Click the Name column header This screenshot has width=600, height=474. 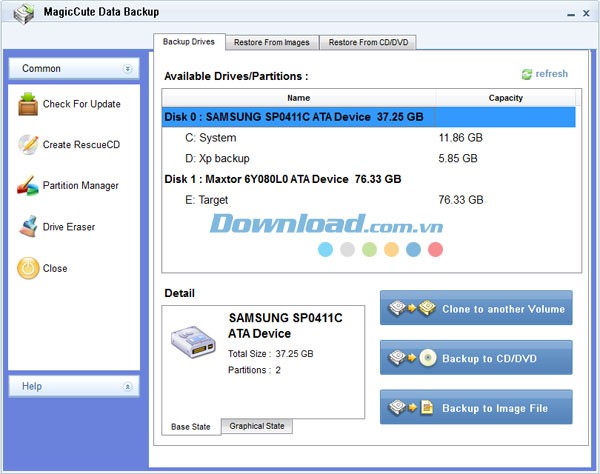[299, 98]
